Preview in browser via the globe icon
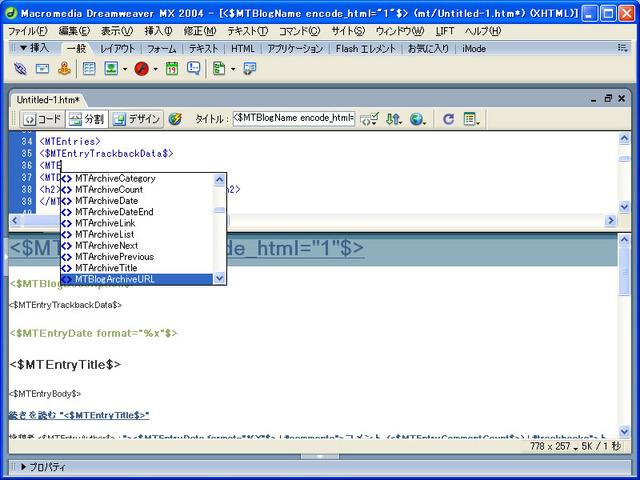The image size is (640, 480). click(418, 119)
